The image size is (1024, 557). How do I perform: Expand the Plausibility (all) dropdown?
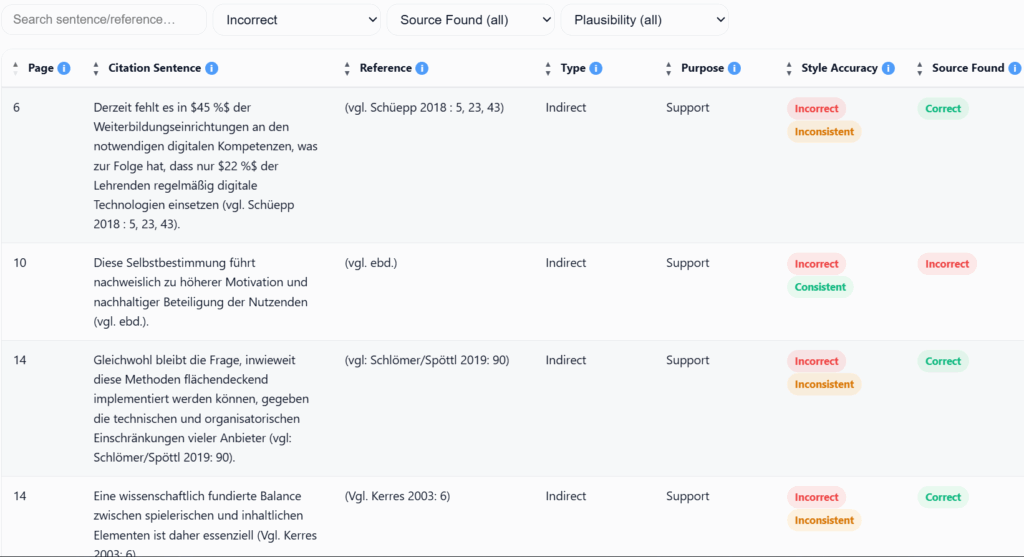point(644,19)
